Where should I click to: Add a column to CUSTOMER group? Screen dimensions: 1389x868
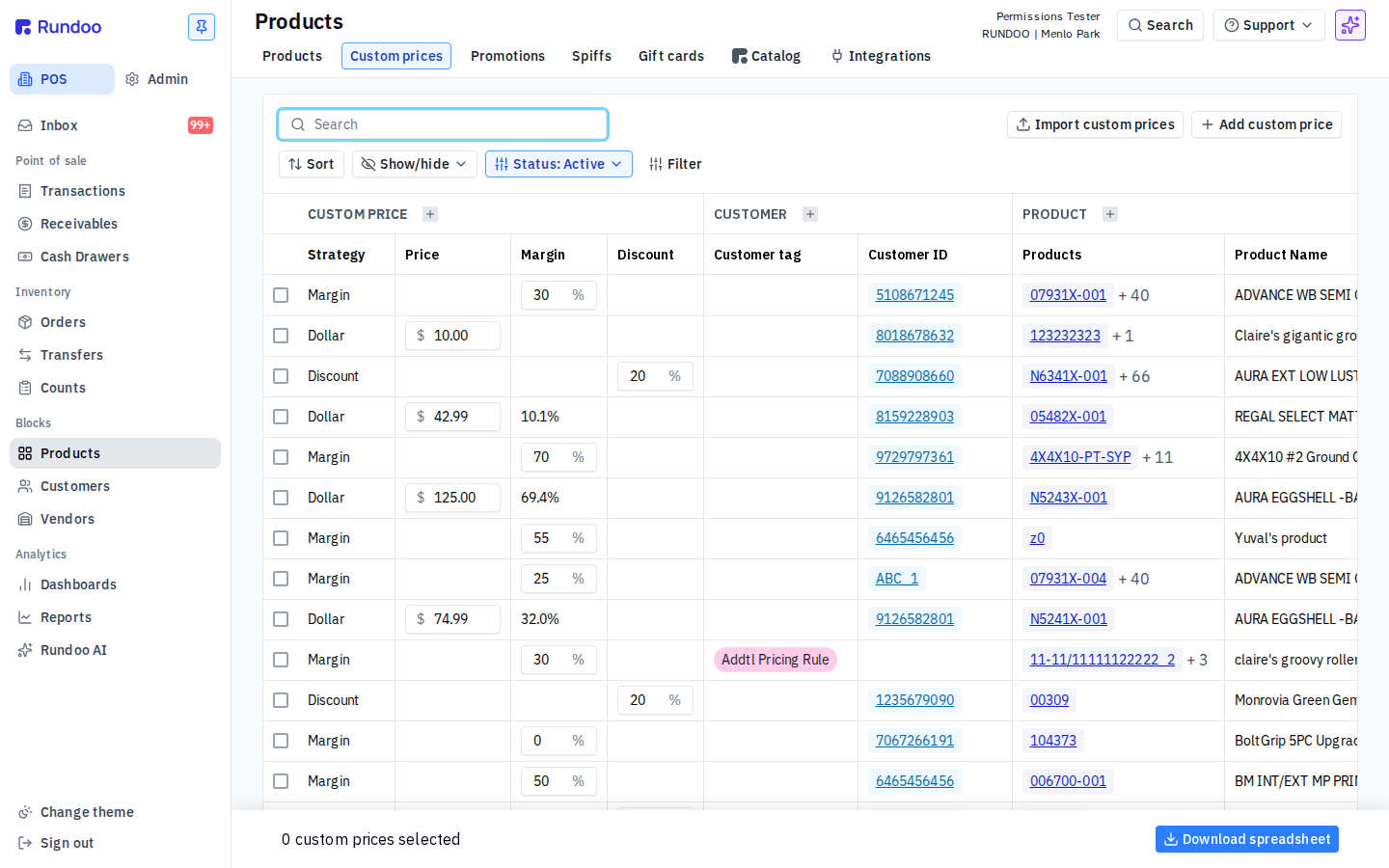pos(810,214)
